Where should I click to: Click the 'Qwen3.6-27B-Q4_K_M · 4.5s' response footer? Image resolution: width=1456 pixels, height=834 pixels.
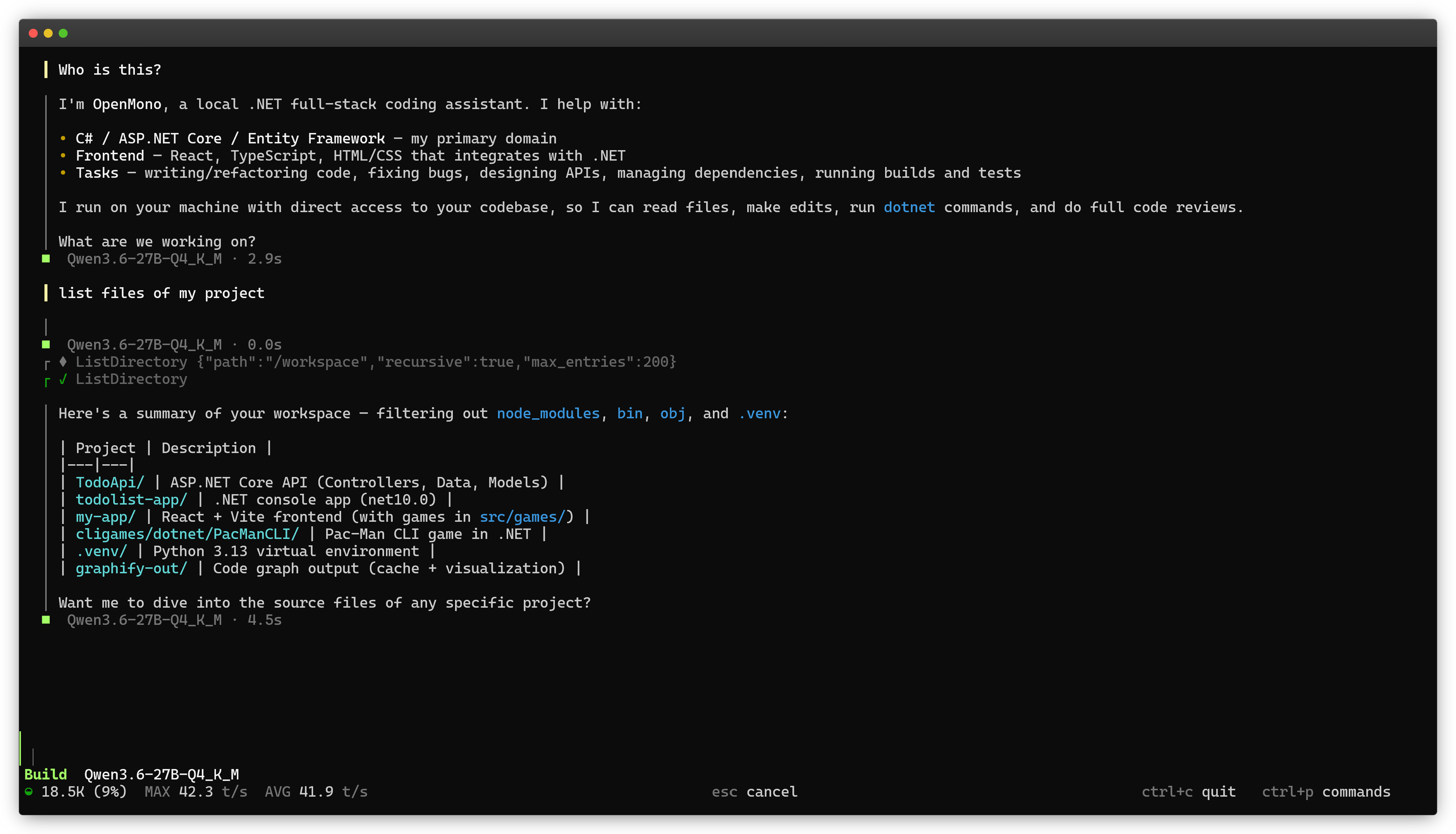tap(174, 620)
